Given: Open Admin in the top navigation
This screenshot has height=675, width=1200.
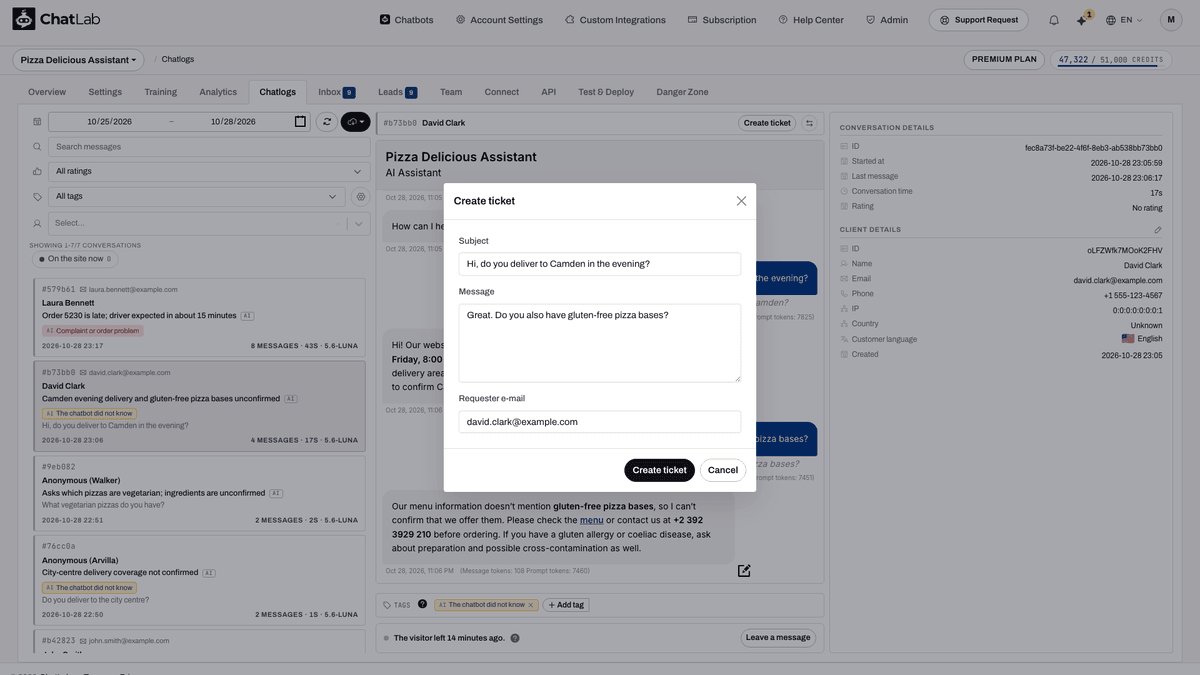Looking at the screenshot, I should click(x=886, y=20).
